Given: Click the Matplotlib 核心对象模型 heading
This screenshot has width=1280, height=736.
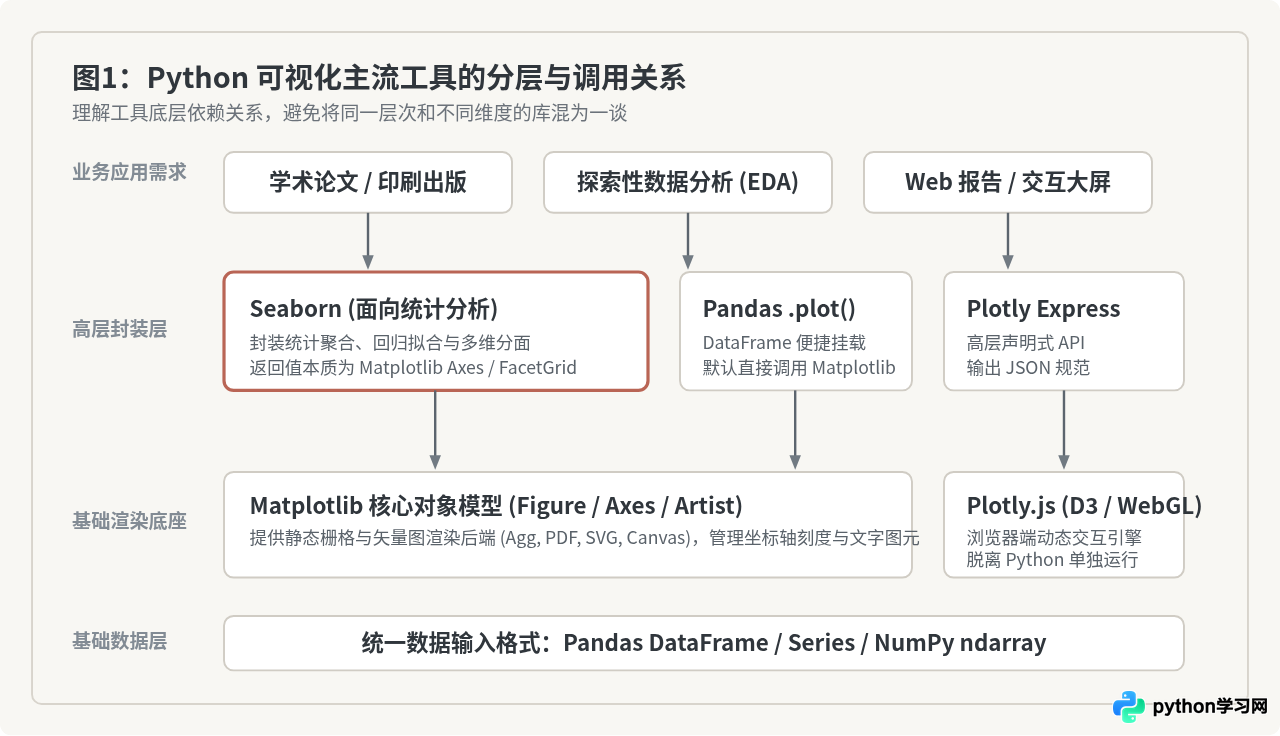Looking at the screenshot, I should point(496,505).
